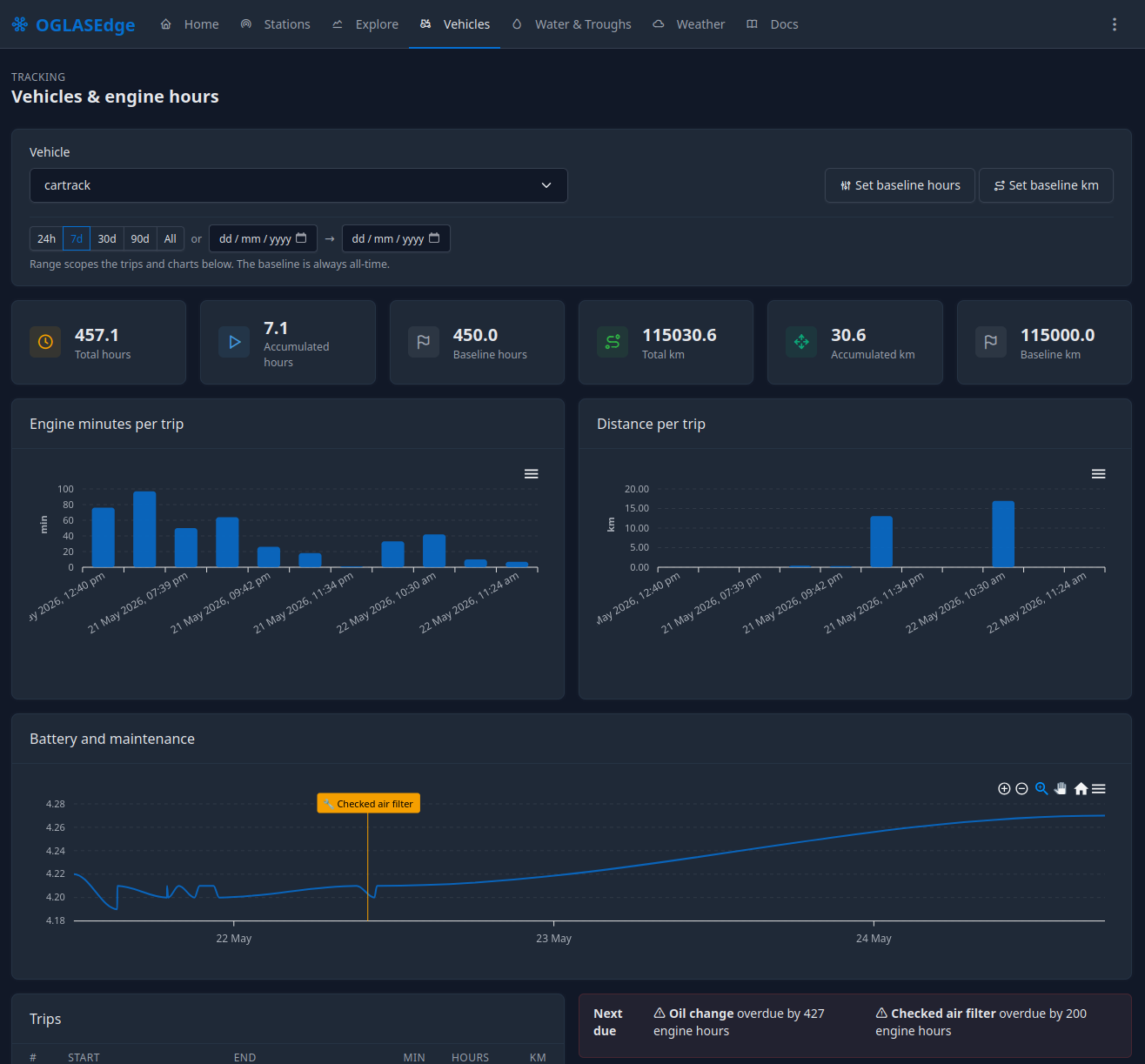Click the 115000.0 Baseline km value
Screen dimensions: 1145x1064
pyautogui.click(x=1058, y=335)
